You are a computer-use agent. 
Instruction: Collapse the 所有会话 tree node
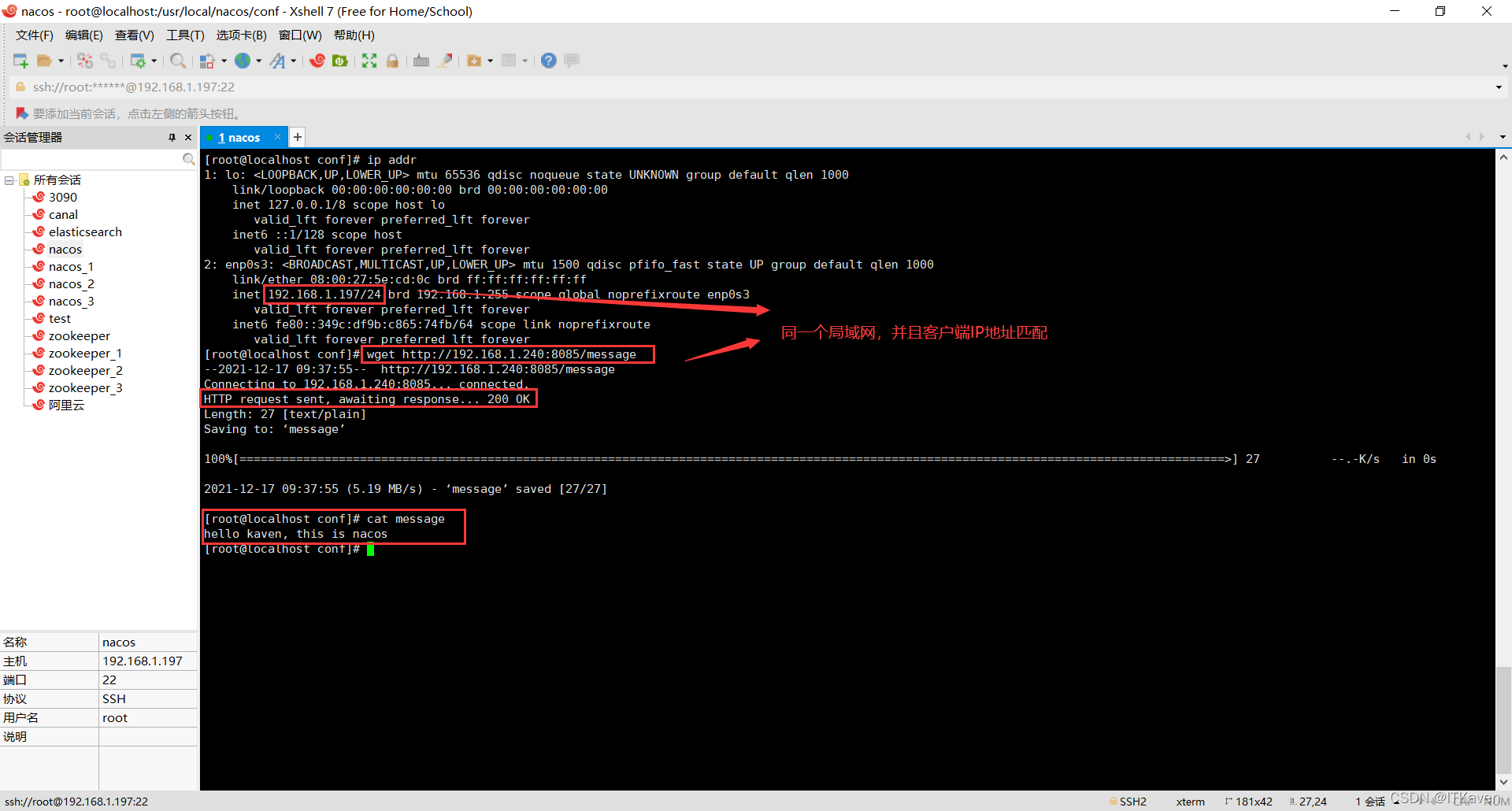[9, 180]
